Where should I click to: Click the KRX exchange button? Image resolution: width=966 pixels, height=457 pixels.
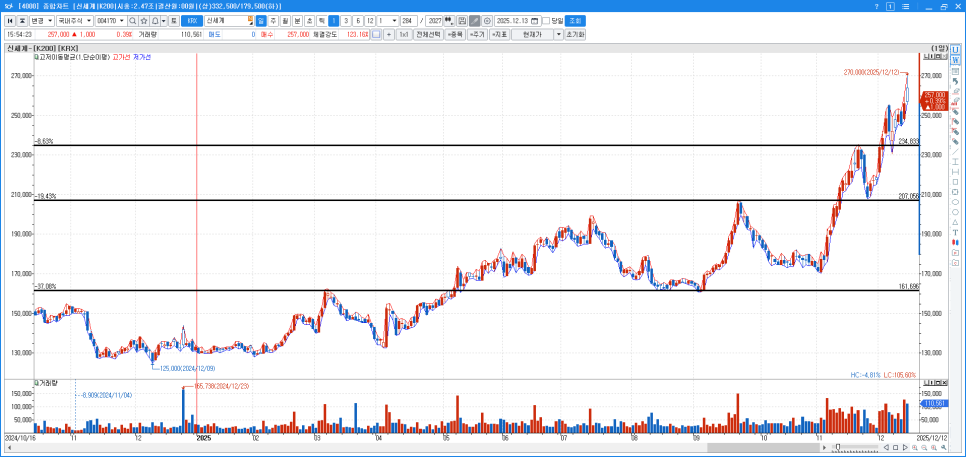pos(192,20)
